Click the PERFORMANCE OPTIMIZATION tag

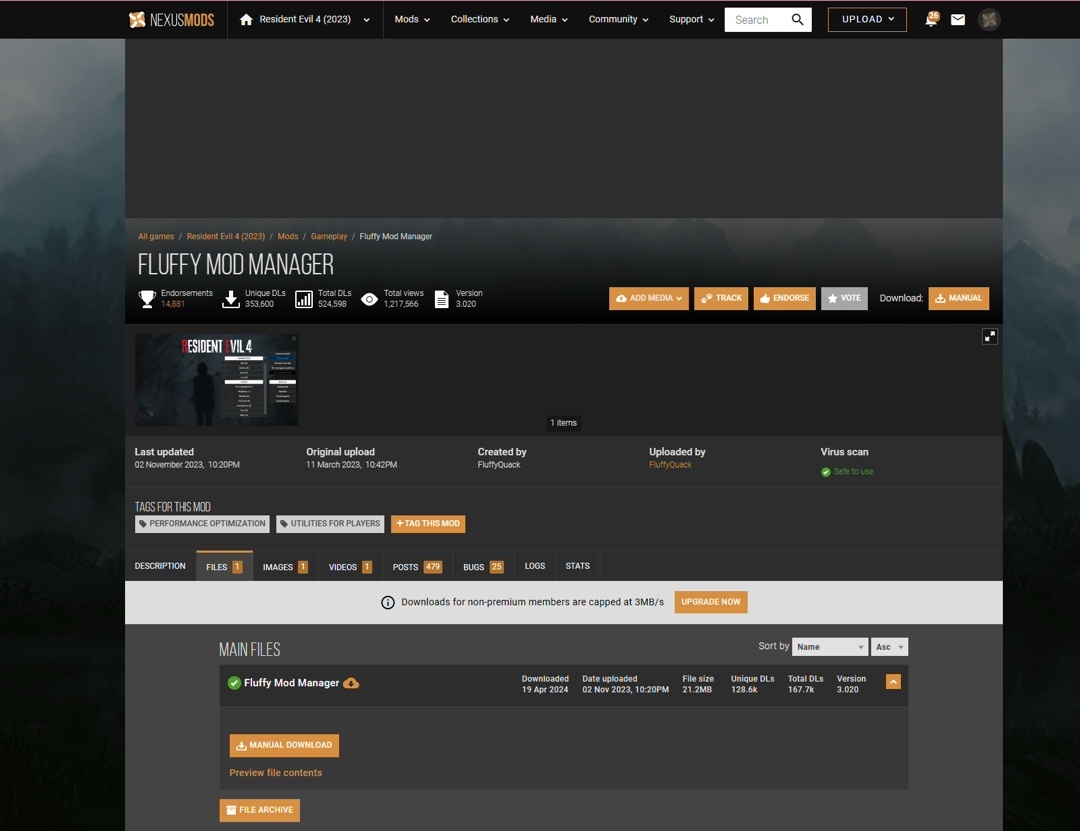[x=202, y=524]
